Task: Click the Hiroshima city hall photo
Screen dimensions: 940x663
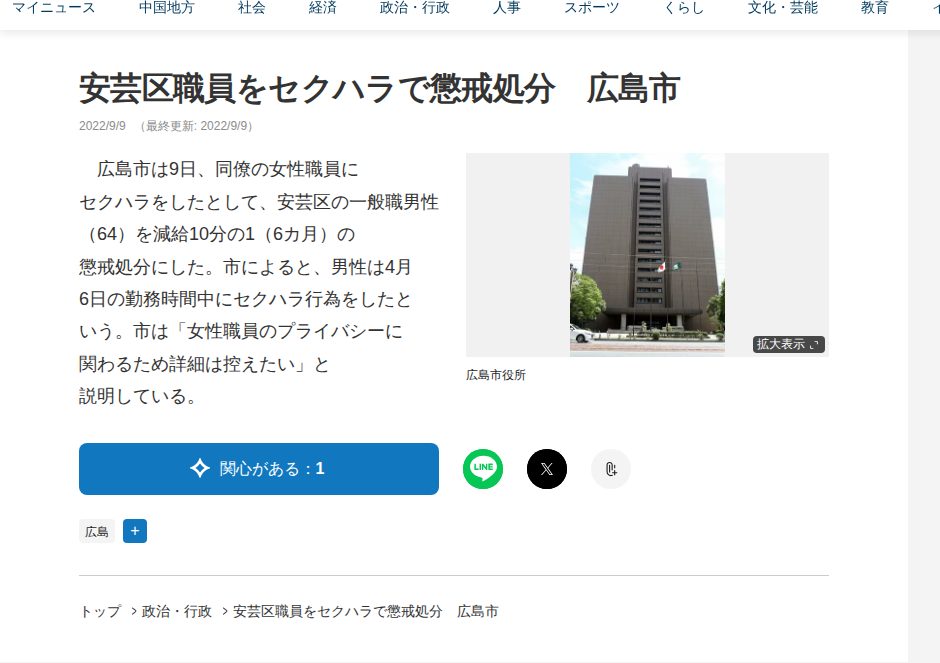Action: click(647, 255)
